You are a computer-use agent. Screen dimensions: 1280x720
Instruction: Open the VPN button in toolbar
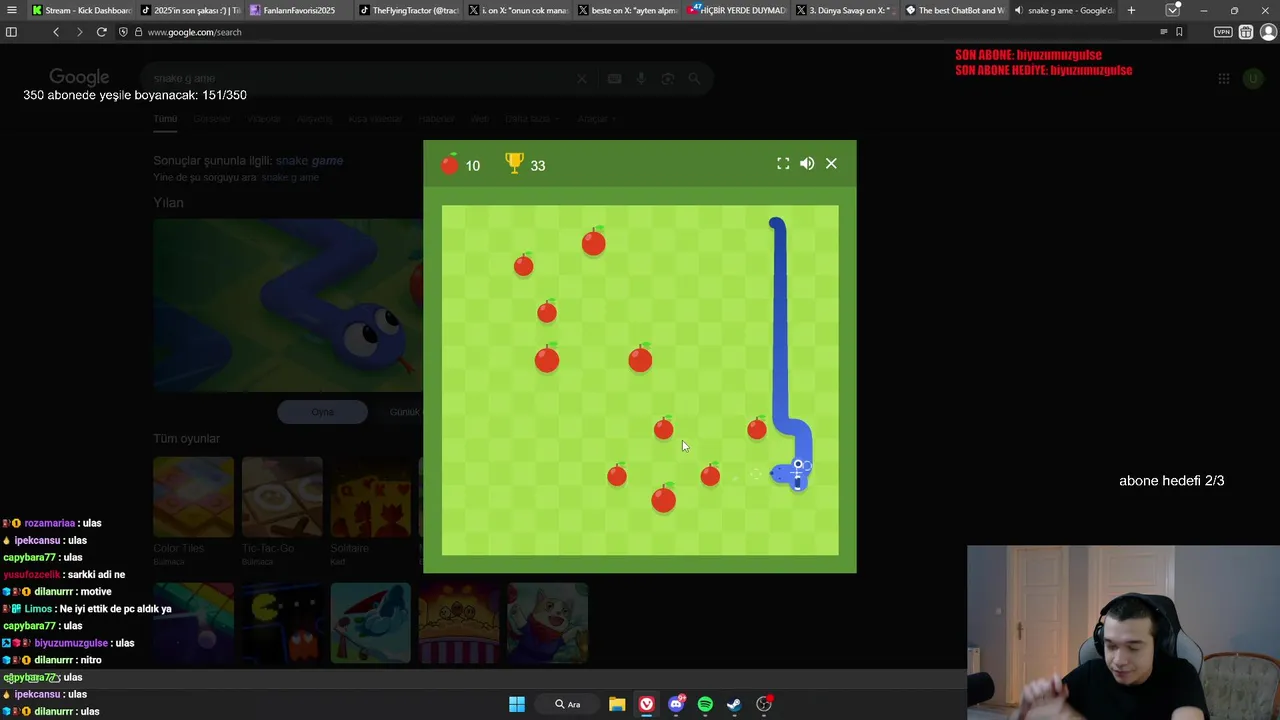point(1223,32)
